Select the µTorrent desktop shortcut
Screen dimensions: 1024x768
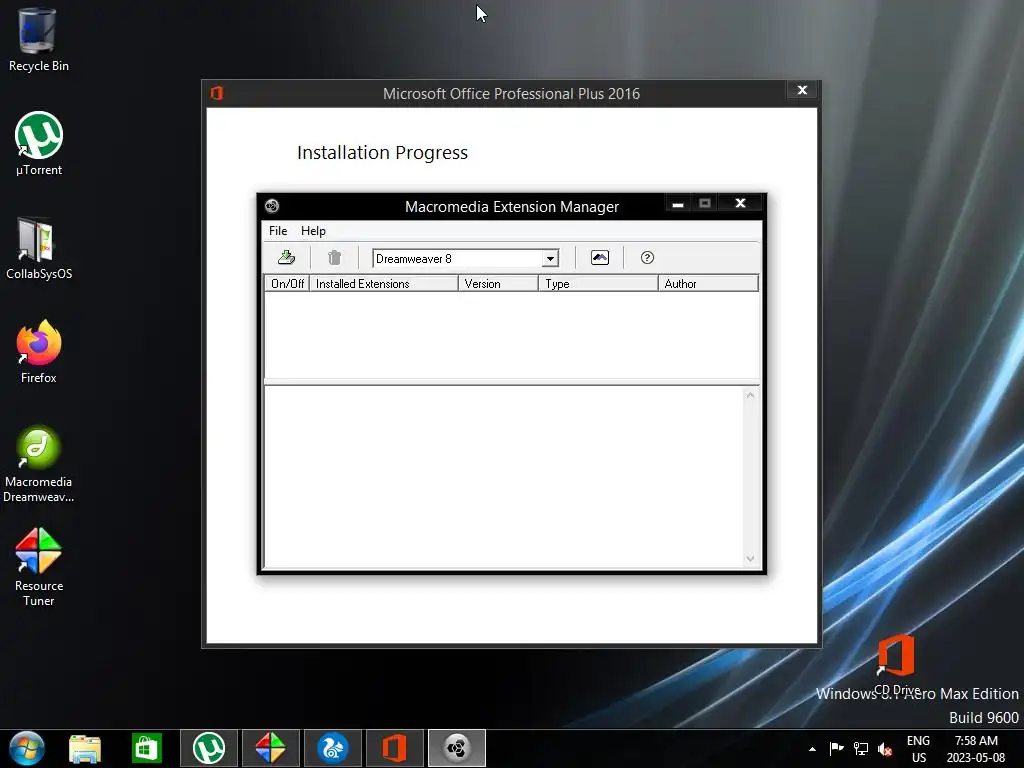click(39, 144)
